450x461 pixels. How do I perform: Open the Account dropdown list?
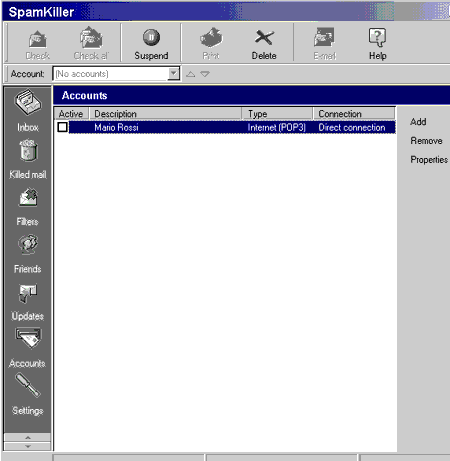pyautogui.click(x=173, y=73)
